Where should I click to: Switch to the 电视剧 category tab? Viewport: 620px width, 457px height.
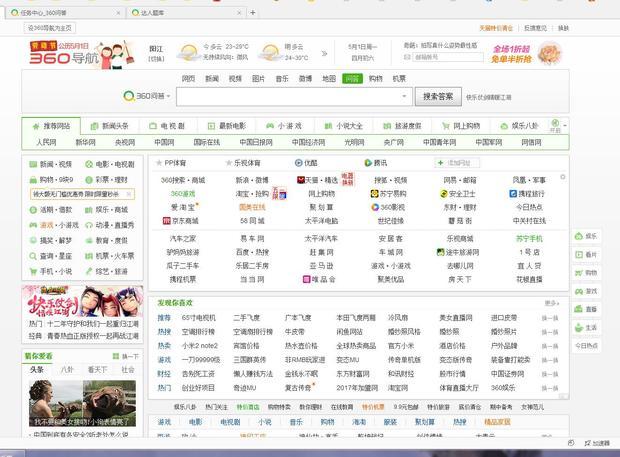pos(167,126)
